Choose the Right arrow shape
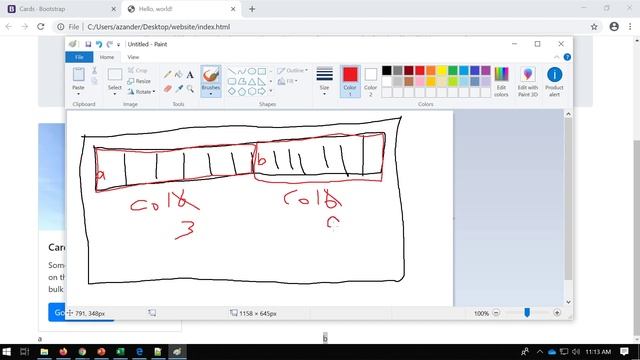The width and height of the screenshot is (640, 360). coord(262,91)
